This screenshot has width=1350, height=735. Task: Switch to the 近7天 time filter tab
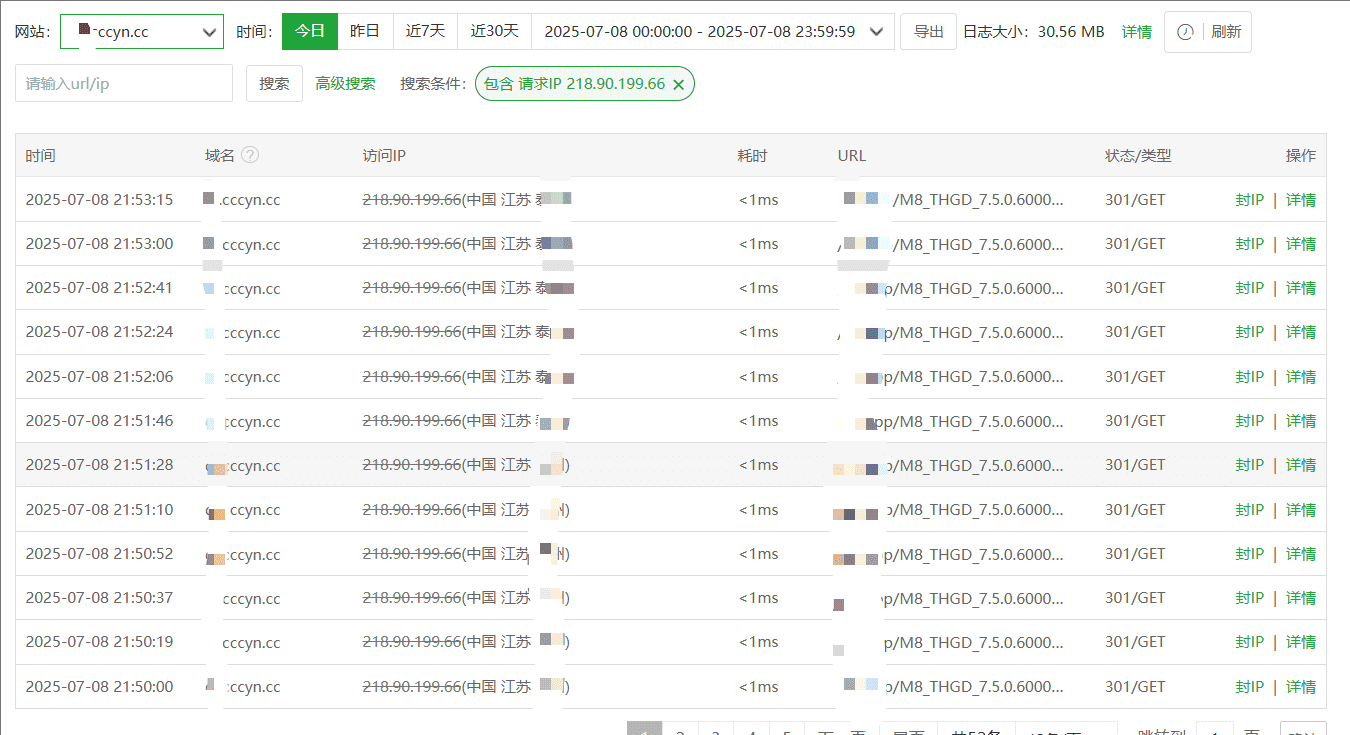click(x=425, y=31)
